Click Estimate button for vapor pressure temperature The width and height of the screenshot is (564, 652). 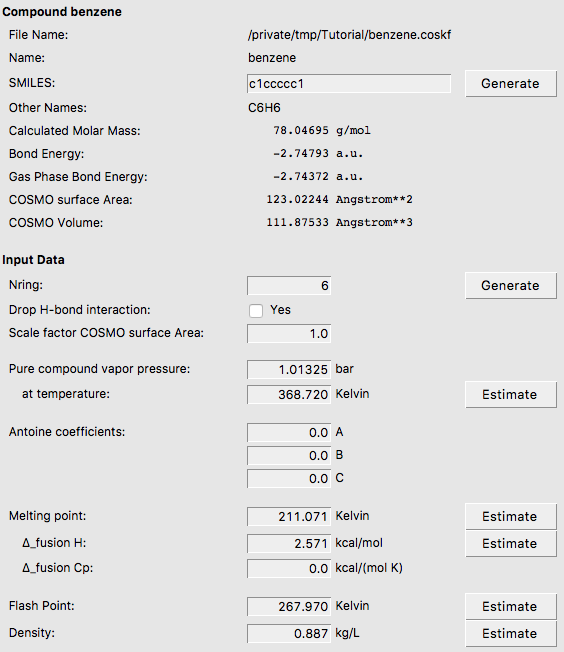click(510, 395)
